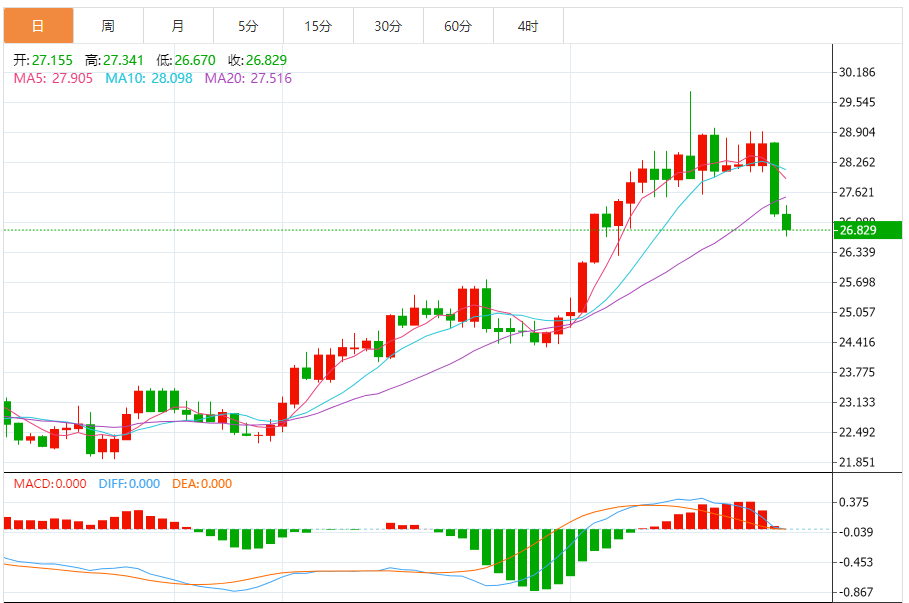Open the 5分 timeframe tab
This screenshot has height=603, width=909.
(x=248, y=26)
